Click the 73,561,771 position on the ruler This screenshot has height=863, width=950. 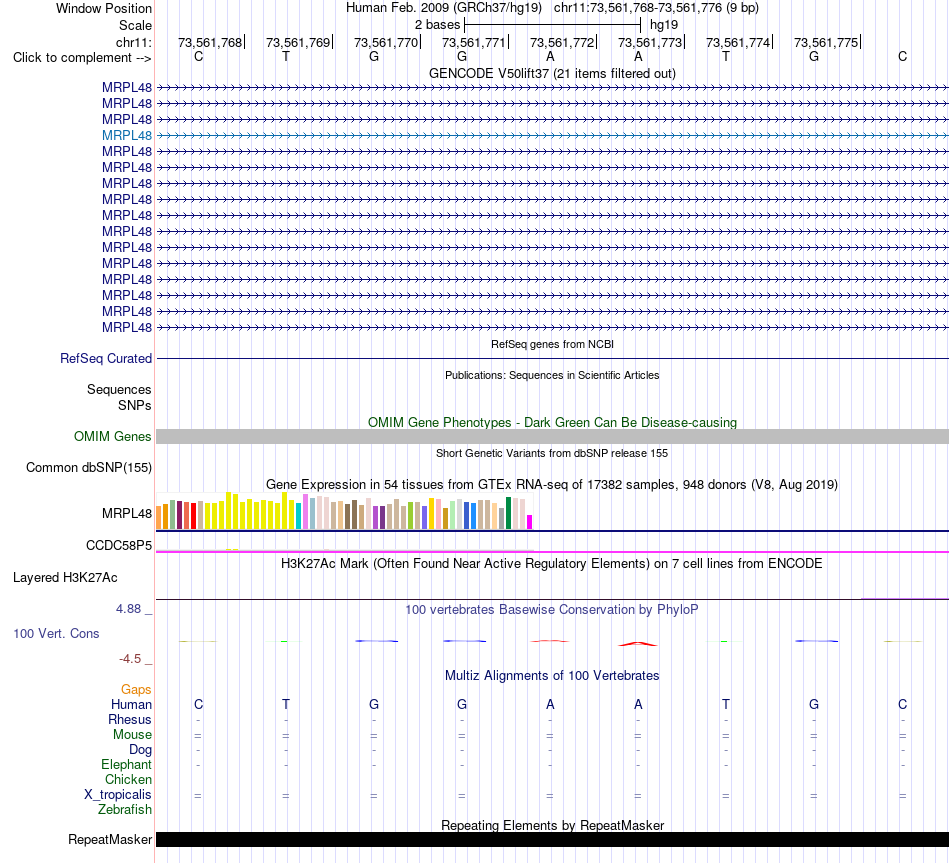point(474,42)
